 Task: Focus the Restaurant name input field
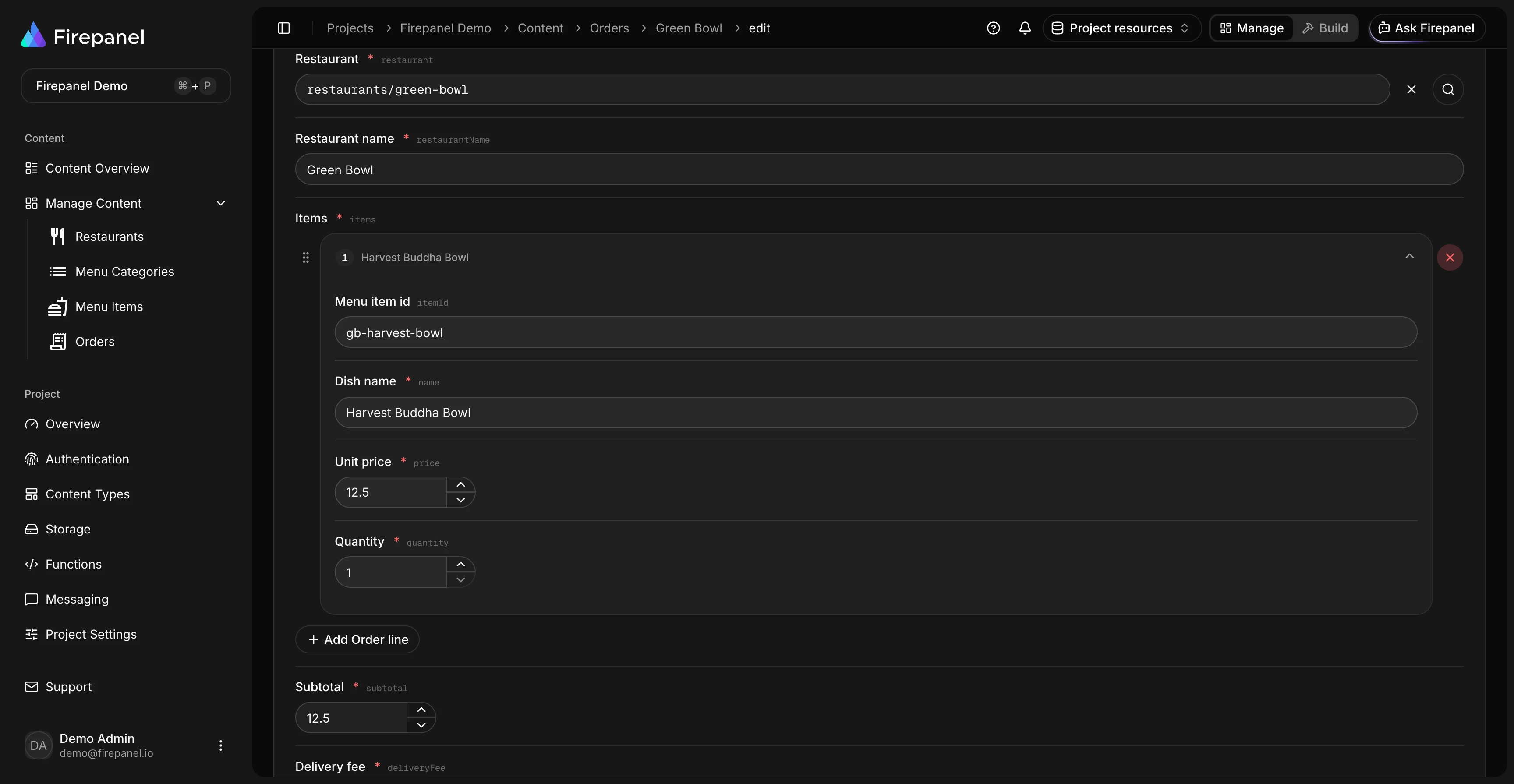point(879,169)
